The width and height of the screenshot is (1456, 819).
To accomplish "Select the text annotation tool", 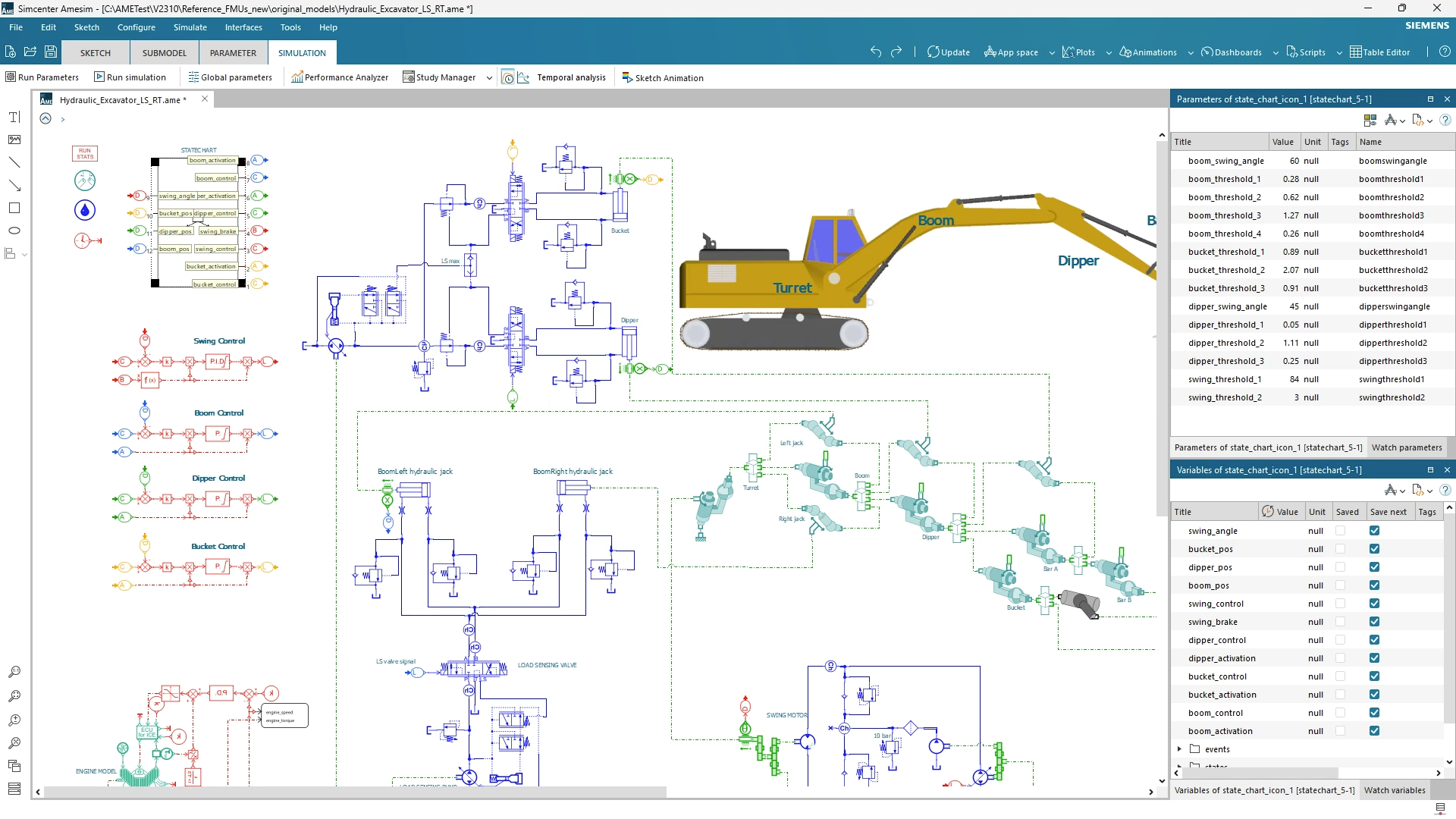I will [14, 118].
